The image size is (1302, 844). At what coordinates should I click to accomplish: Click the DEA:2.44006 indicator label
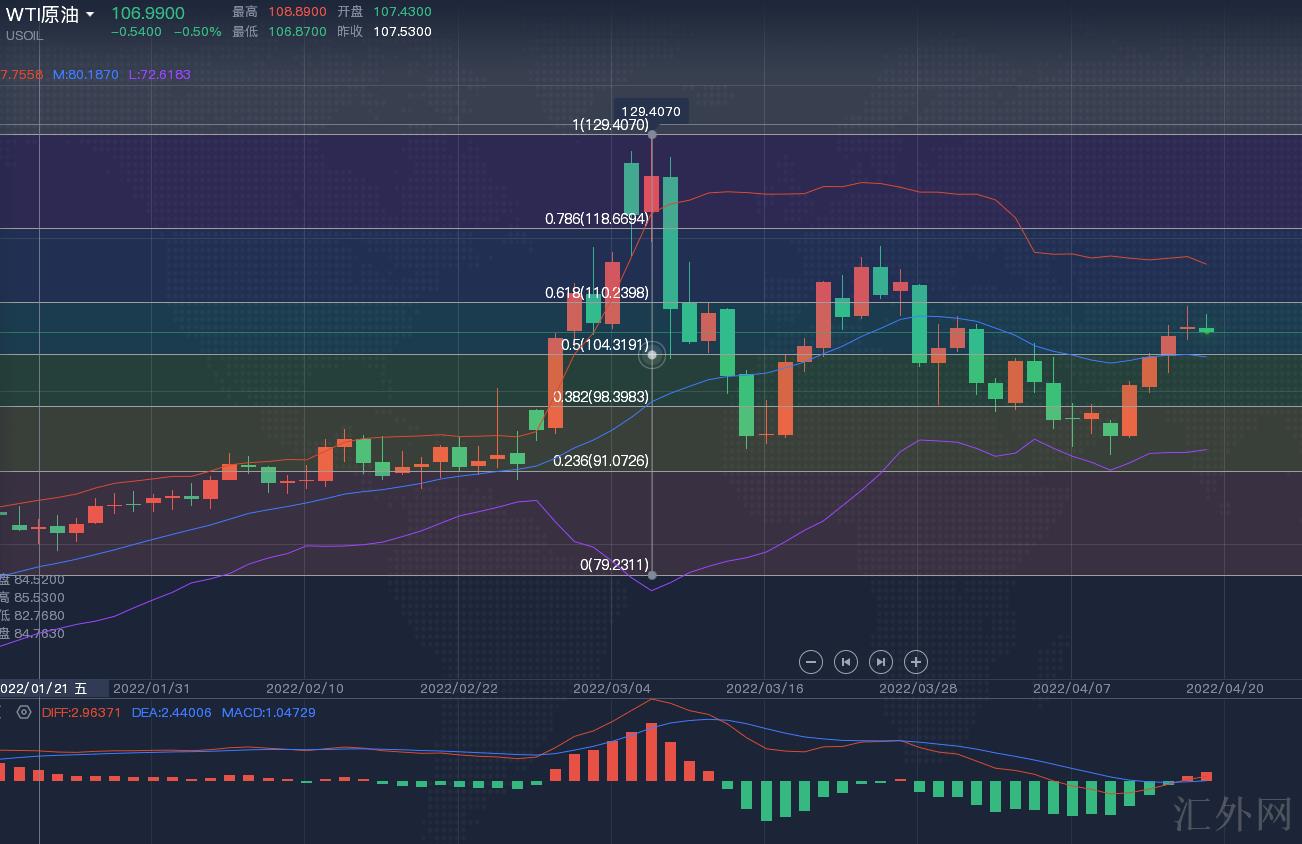coord(171,713)
